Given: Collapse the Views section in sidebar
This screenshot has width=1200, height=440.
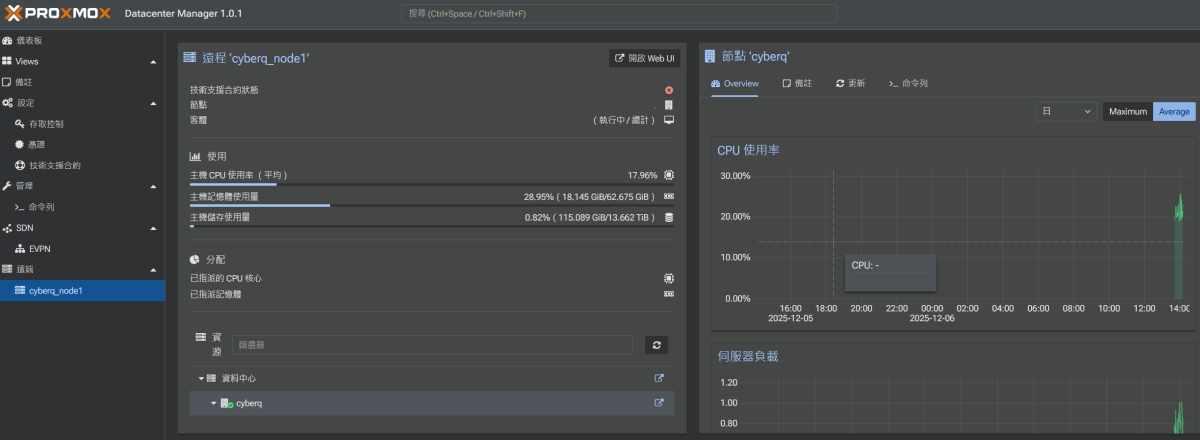Looking at the screenshot, I should point(153,62).
